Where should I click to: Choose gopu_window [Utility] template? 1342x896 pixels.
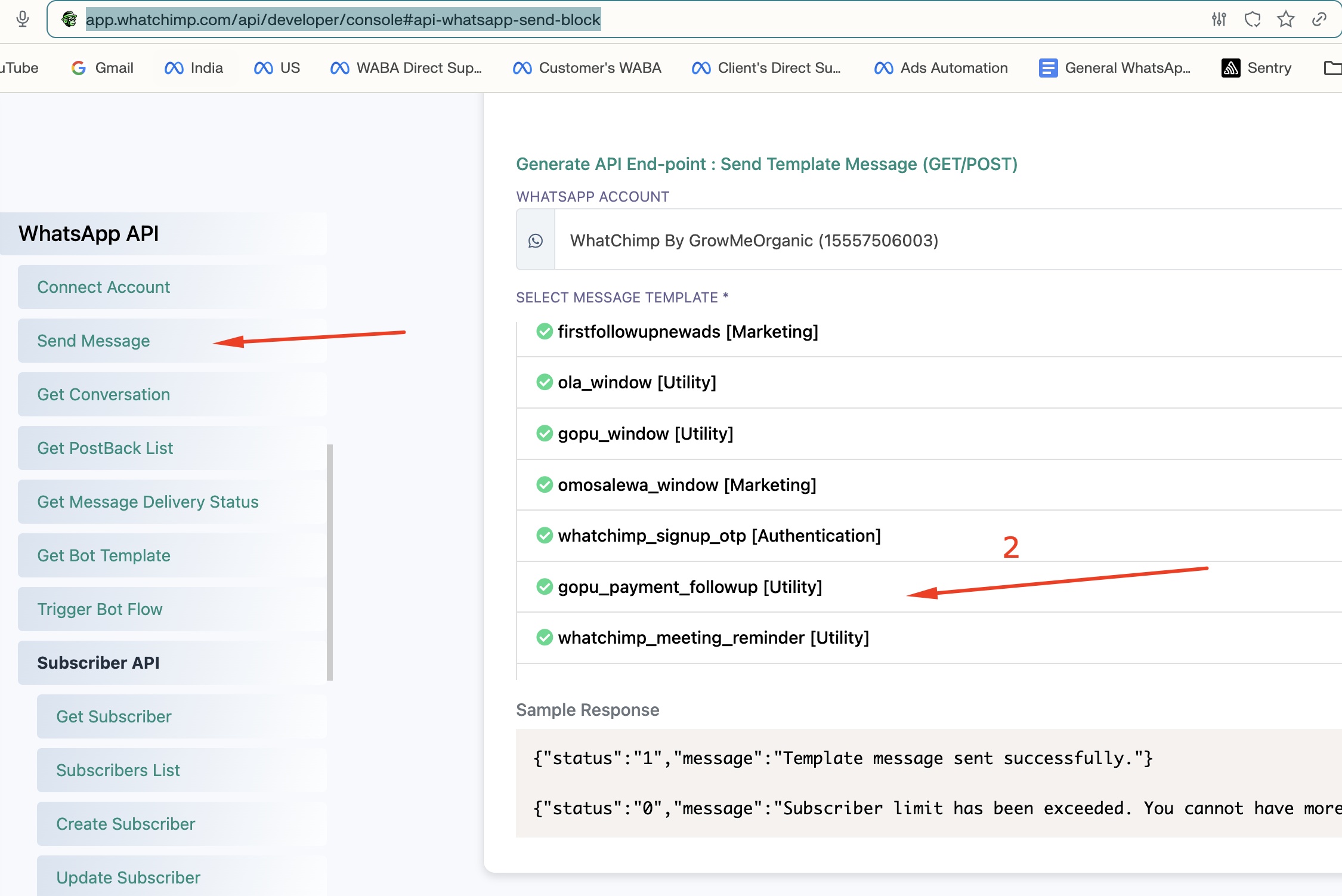click(929, 434)
